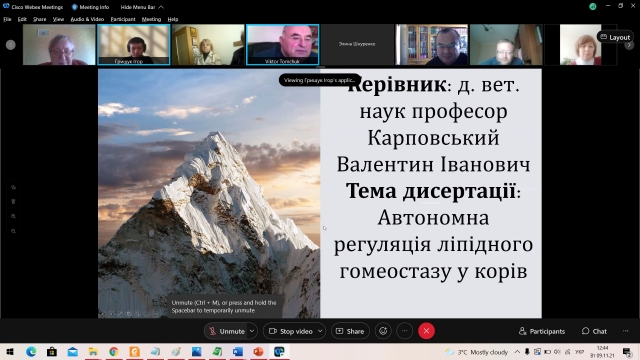Open PowerPoint from taskbar
The height and width of the screenshot is (360, 640).
[258, 352]
